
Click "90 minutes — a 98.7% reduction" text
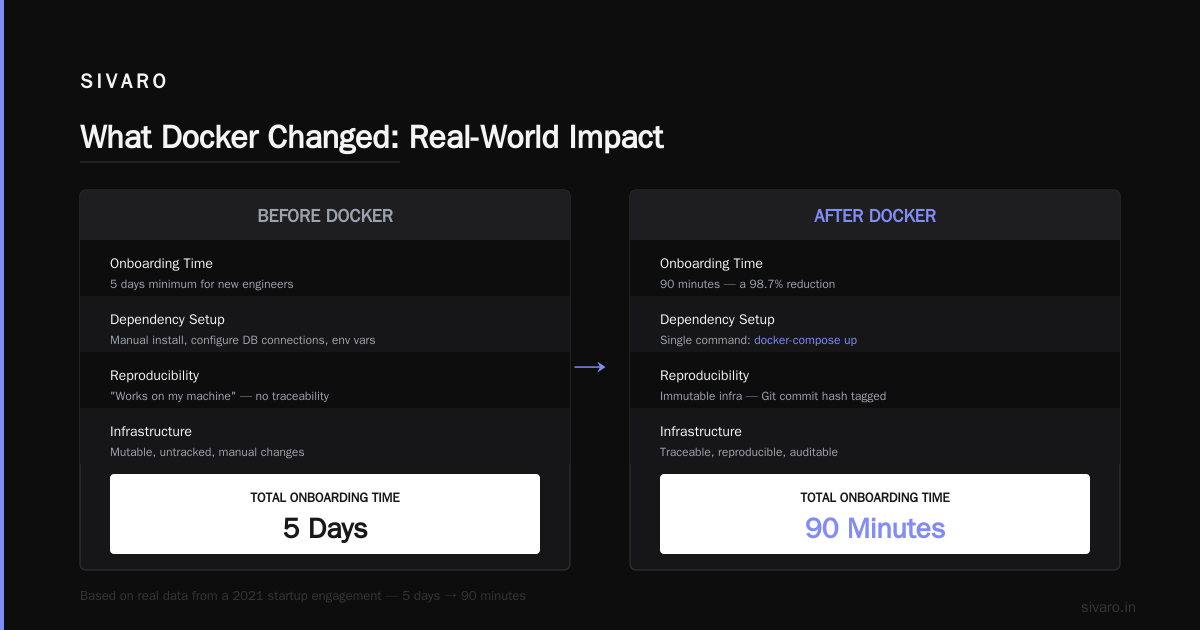[x=747, y=284]
